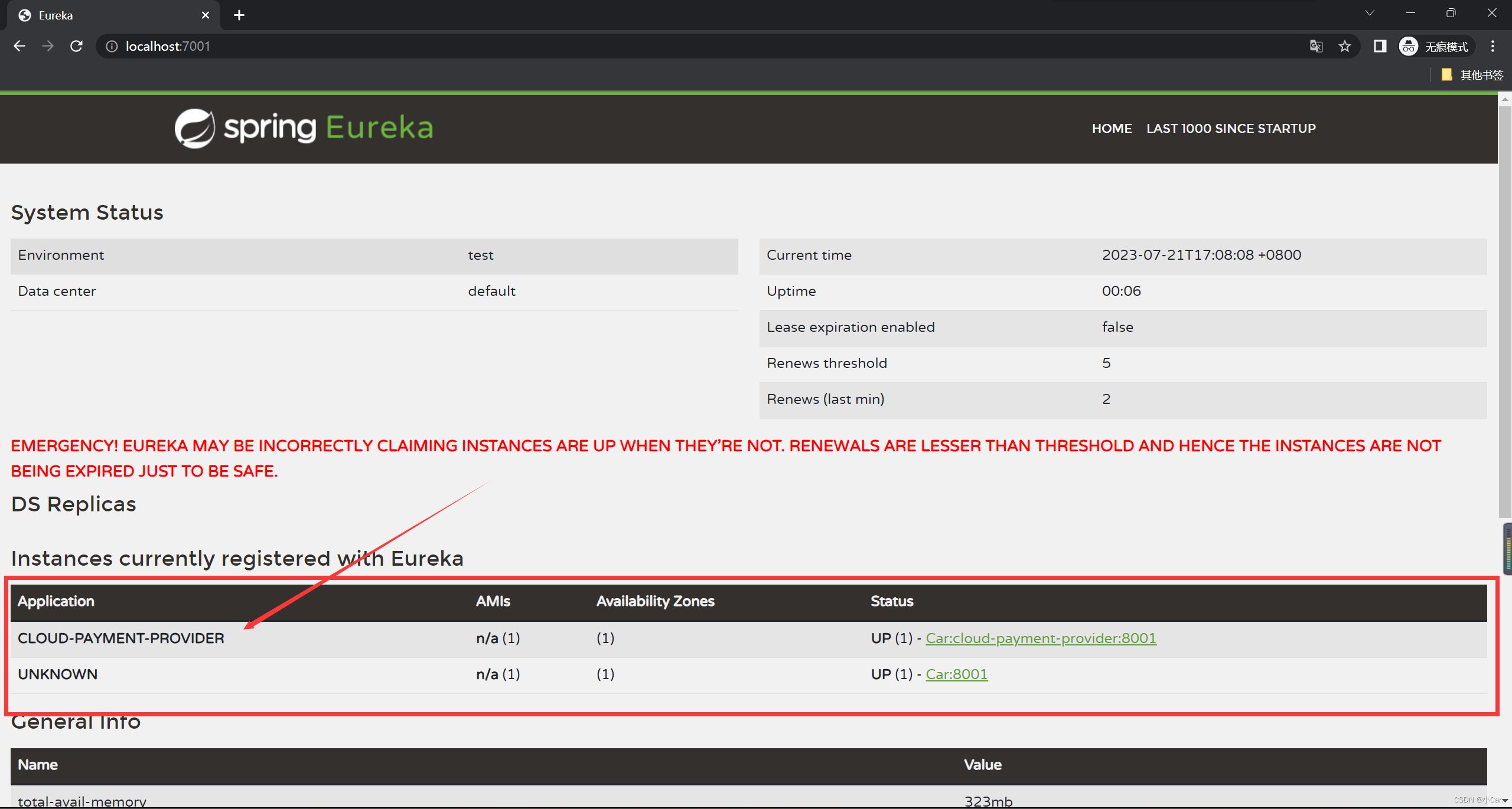Expand the tab search chevron

click(1370, 13)
